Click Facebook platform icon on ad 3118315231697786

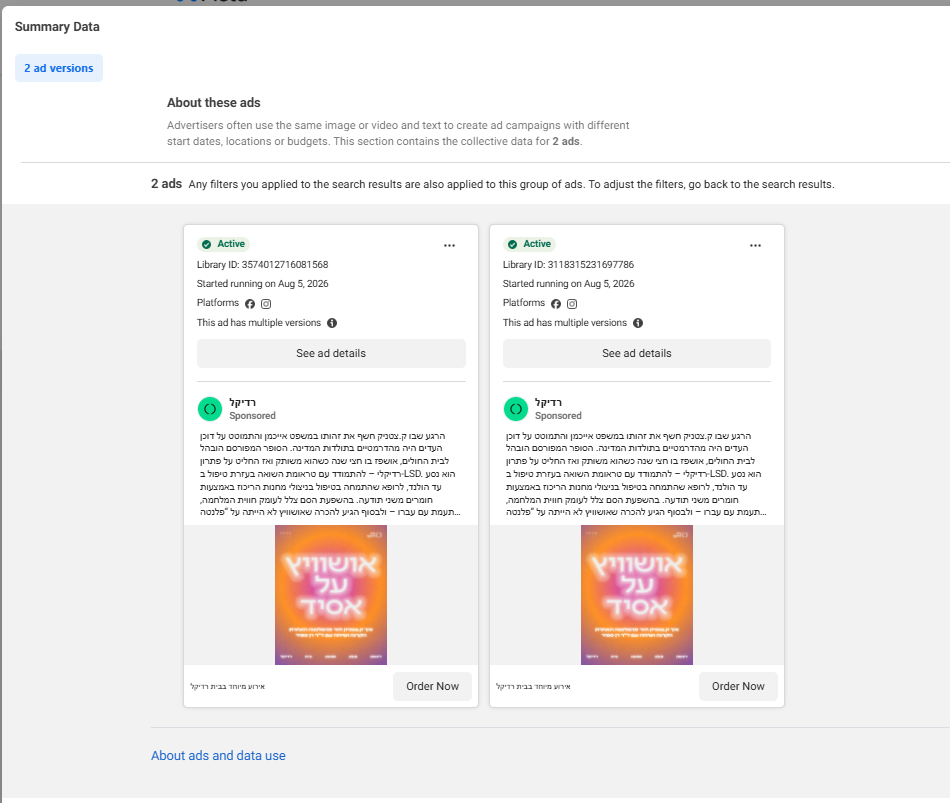(556, 304)
